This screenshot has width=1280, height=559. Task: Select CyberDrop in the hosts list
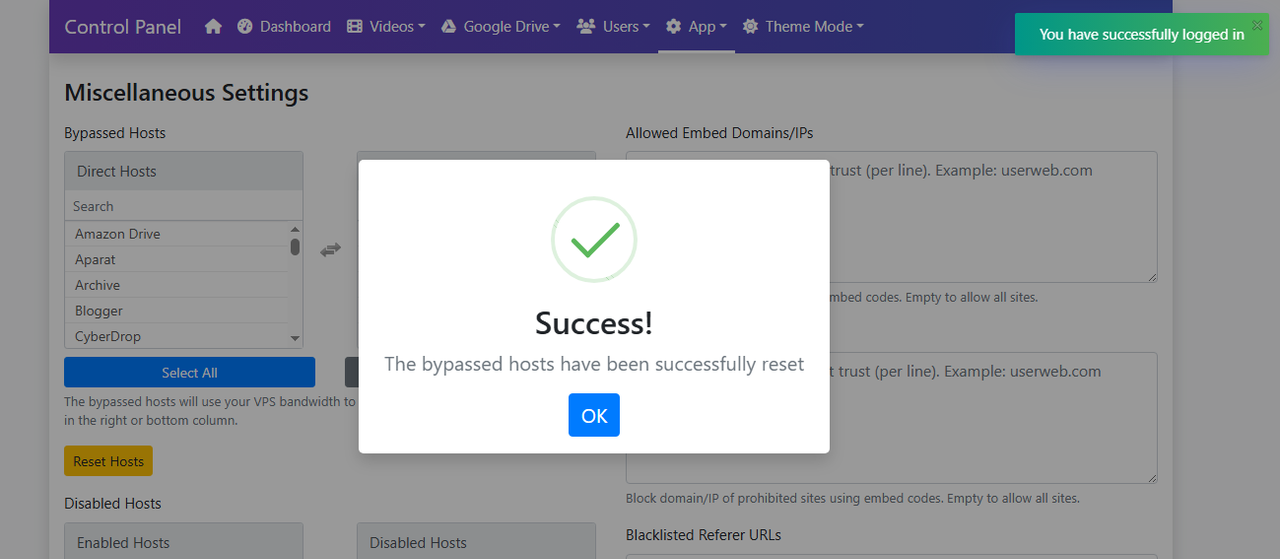coord(108,337)
